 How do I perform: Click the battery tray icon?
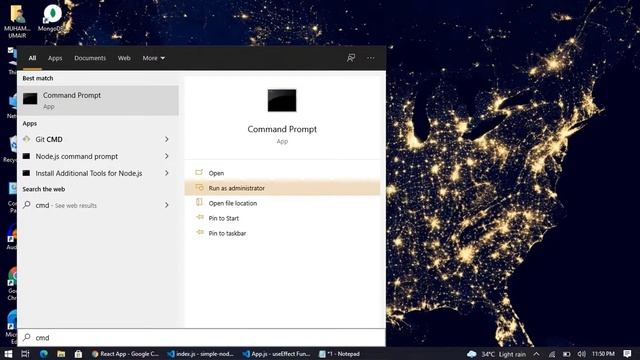click(x=567, y=354)
